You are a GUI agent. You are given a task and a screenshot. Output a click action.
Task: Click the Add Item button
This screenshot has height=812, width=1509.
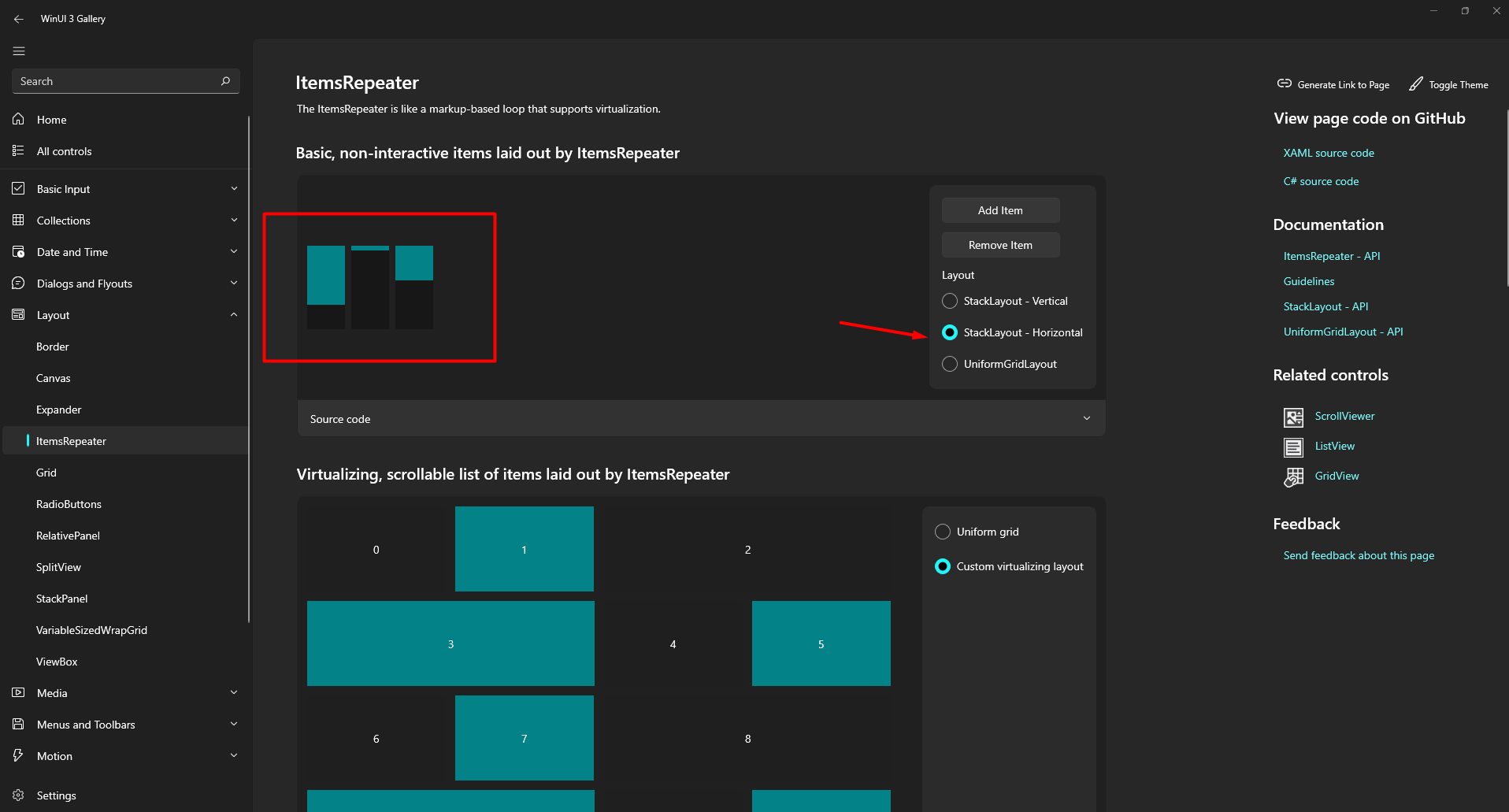(x=1000, y=210)
